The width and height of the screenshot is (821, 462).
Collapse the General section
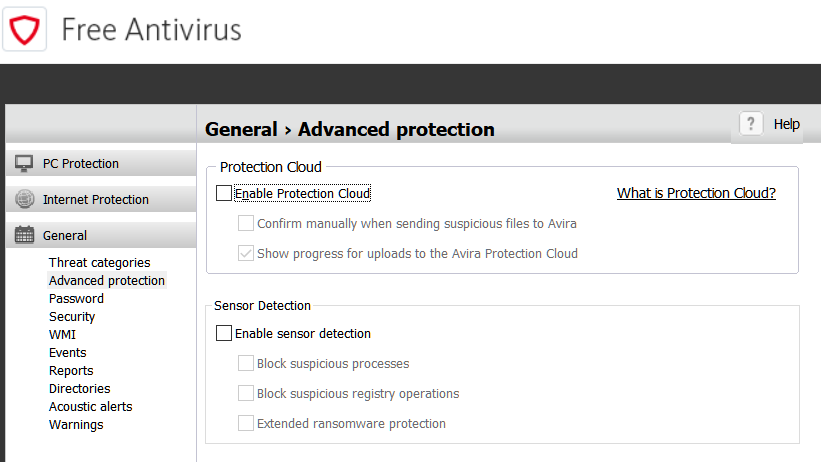[101, 235]
